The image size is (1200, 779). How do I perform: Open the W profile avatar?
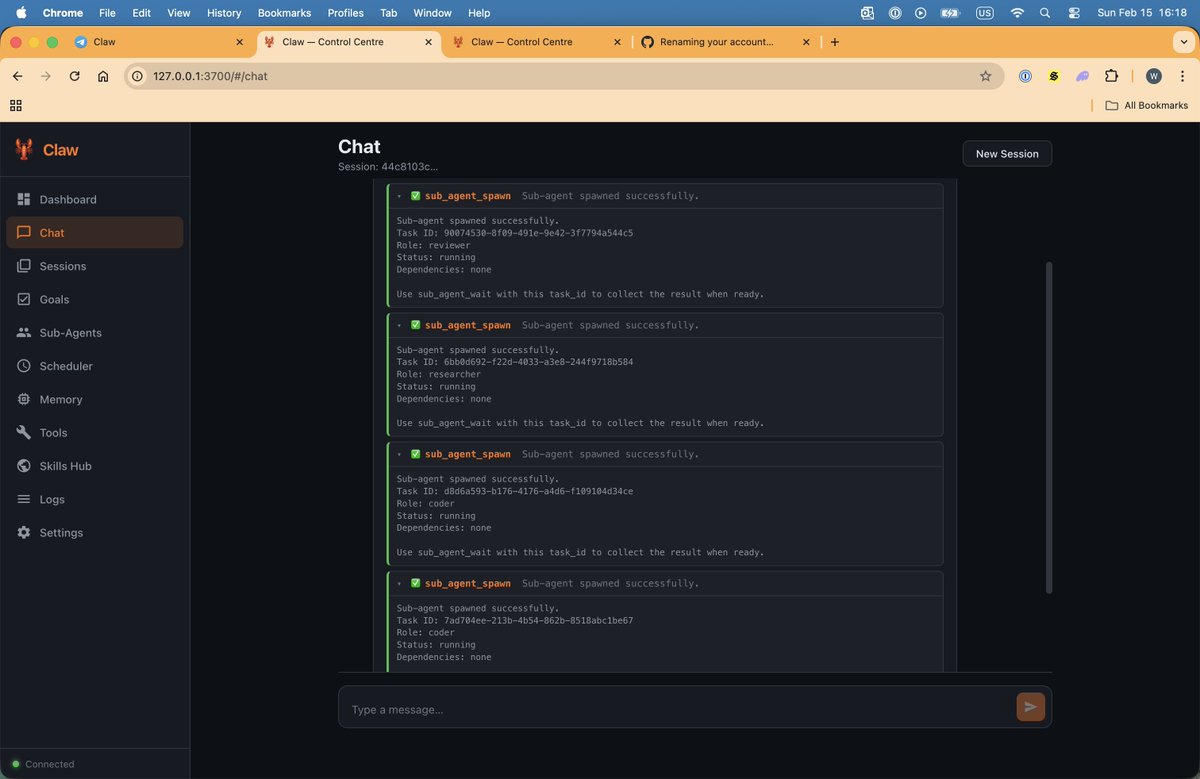coord(1153,76)
